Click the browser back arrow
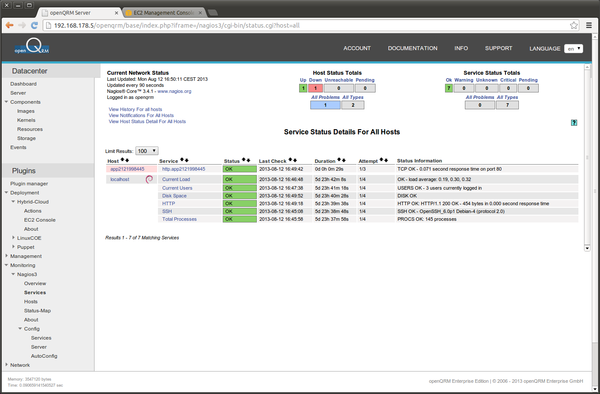This screenshot has width=600, height=394. (10, 25)
